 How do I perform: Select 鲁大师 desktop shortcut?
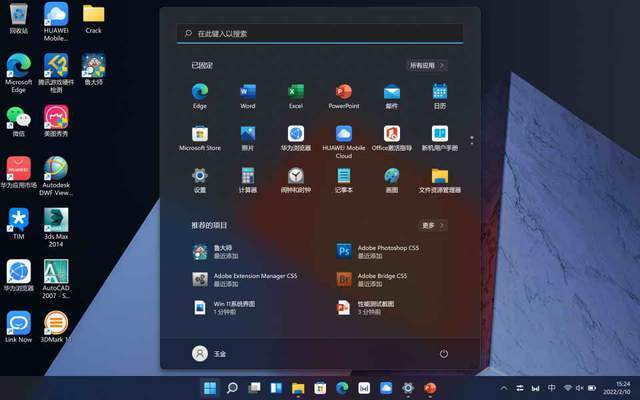point(93,69)
